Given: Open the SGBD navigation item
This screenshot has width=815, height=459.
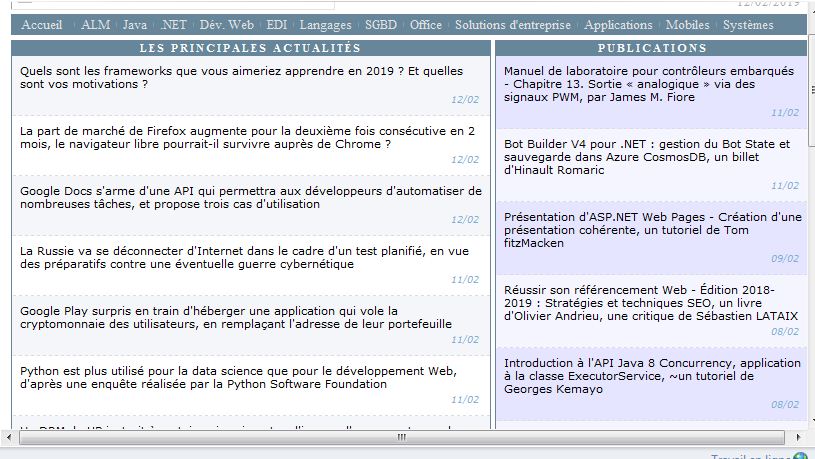Looking at the screenshot, I should tap(381, 25).
